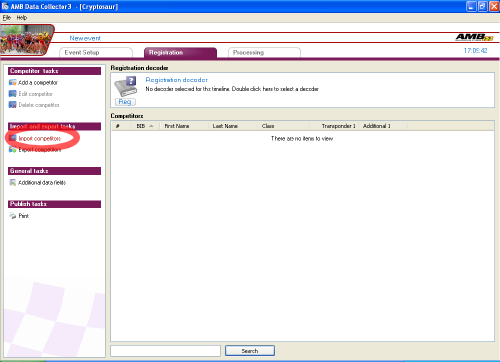
Task: Switch to the Registration tab
Action: (x=180, y=53)
